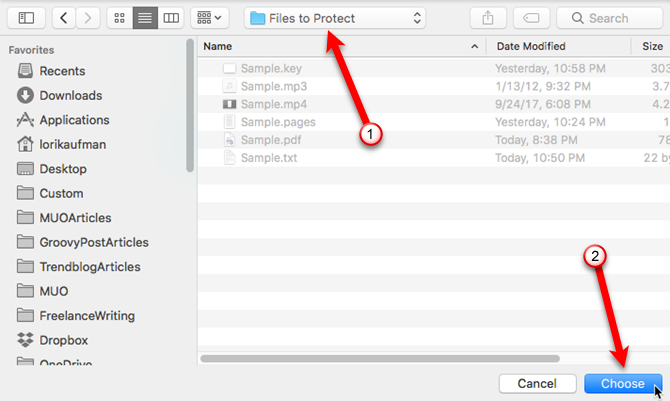This screenshot has width=670, height=401.
Task: Open Downloads in the sidebar
Action: 70,95
